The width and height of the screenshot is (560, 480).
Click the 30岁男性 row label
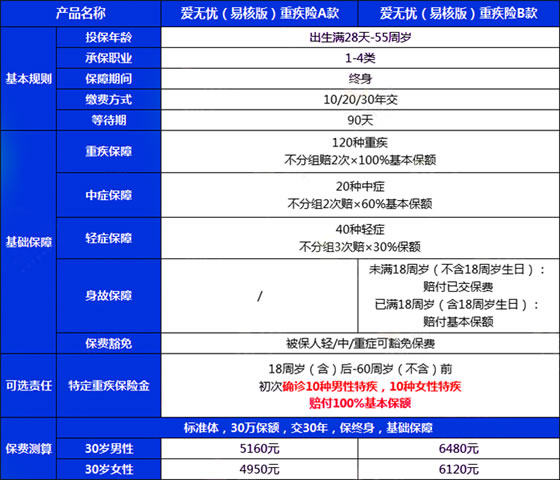109,449
